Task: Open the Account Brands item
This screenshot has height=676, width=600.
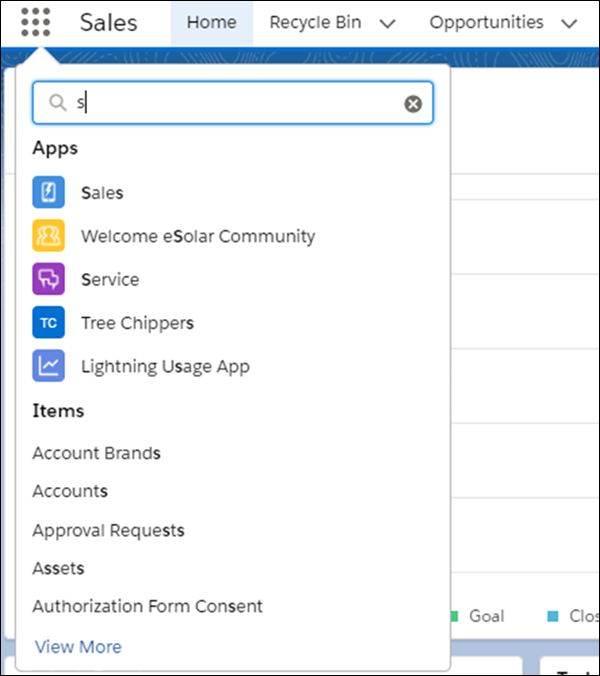Action: point(97,453)
